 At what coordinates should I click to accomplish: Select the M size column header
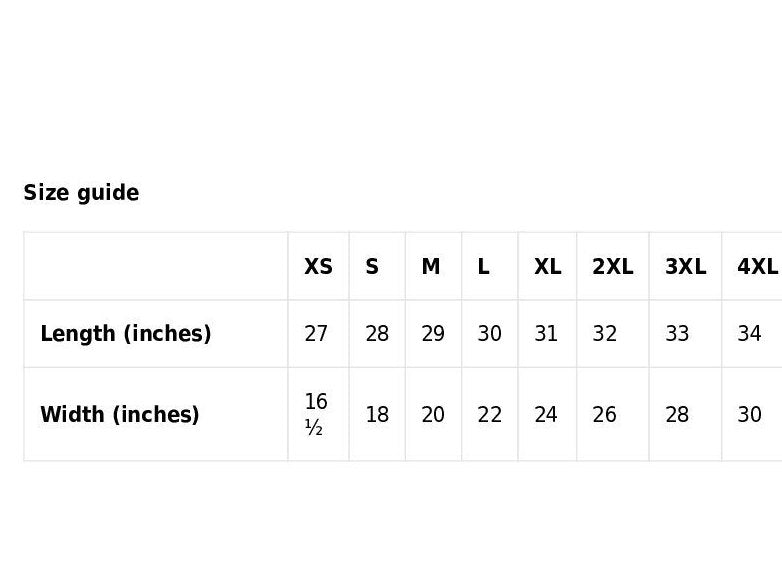(x=431, y=267)
